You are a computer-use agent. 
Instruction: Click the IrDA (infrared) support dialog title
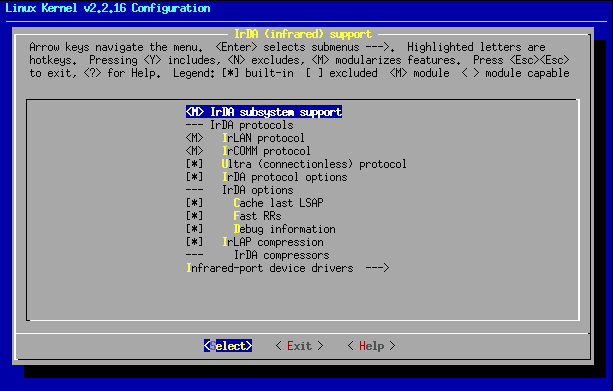[303, 34]
